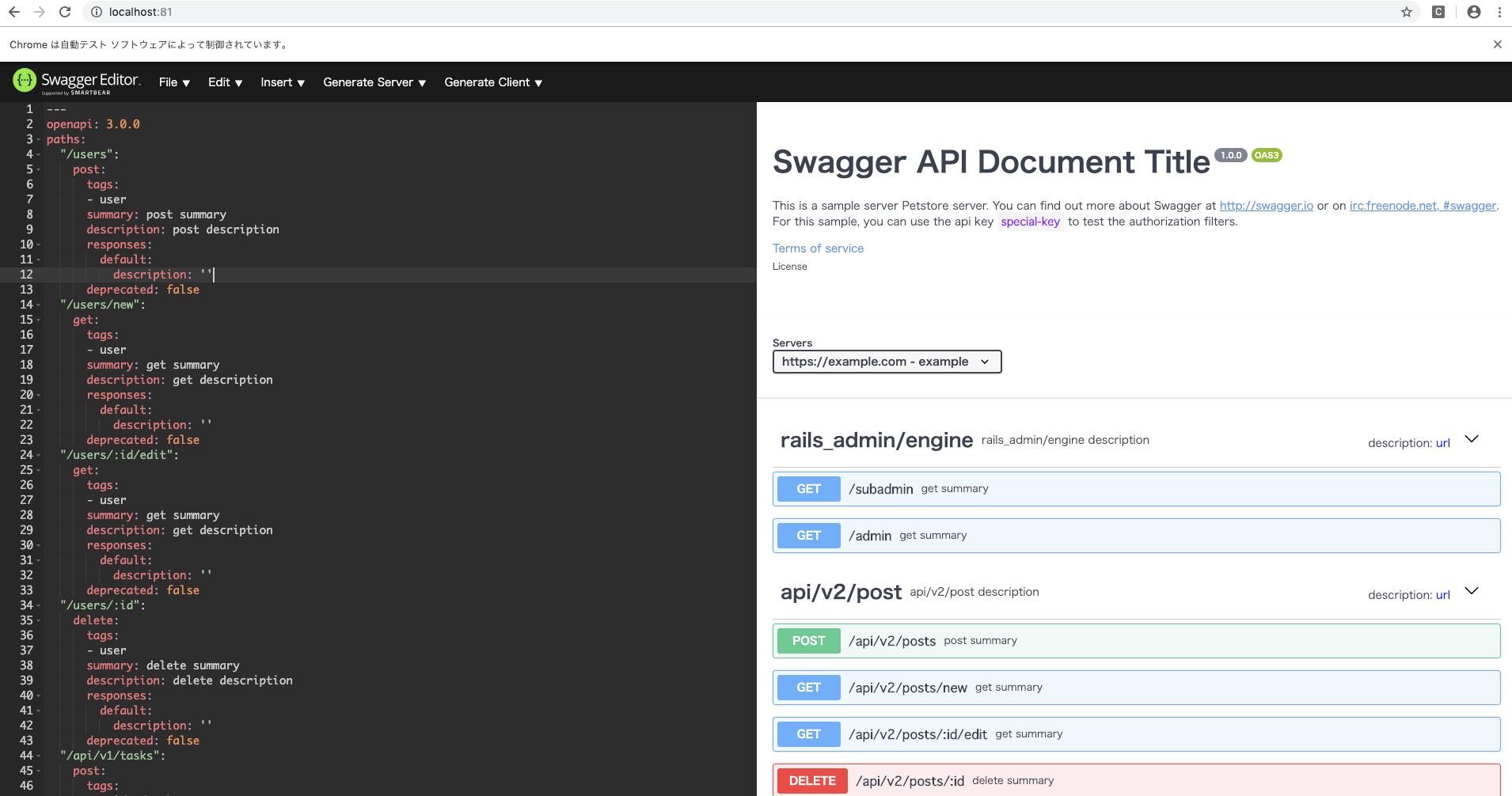1512x796 pixels.
Task: Click the browser back arrow
Action: point(13,12)
